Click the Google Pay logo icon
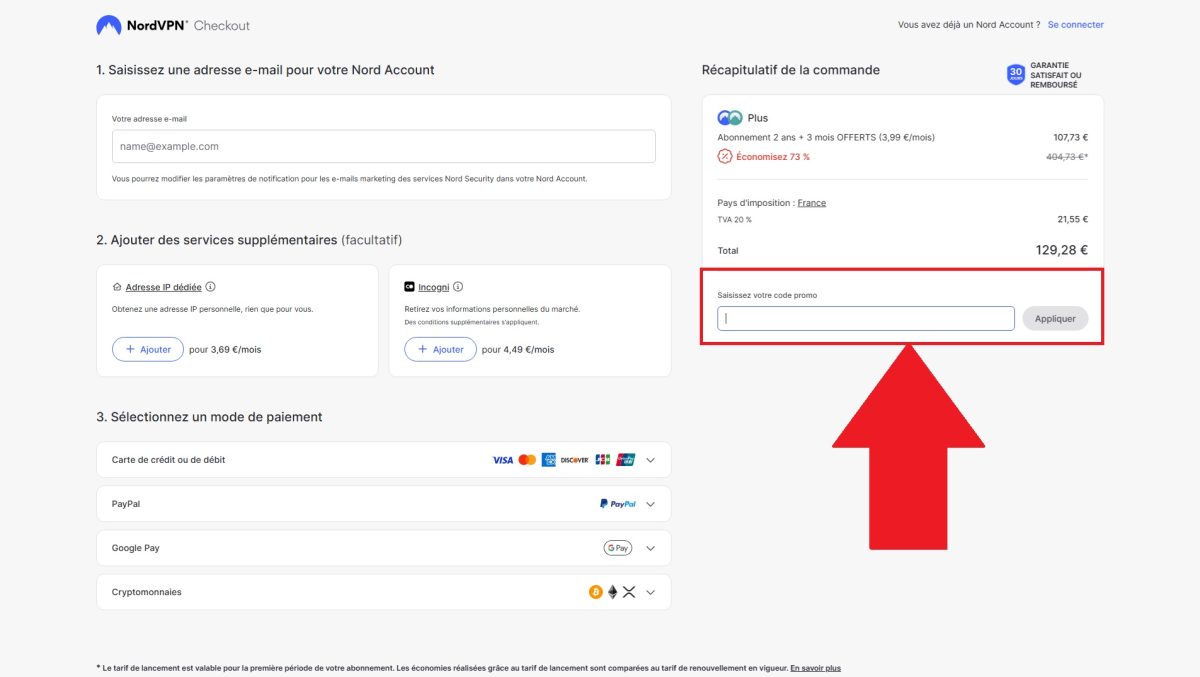This screenshot has height=677, width=1200. coord(617,548)
